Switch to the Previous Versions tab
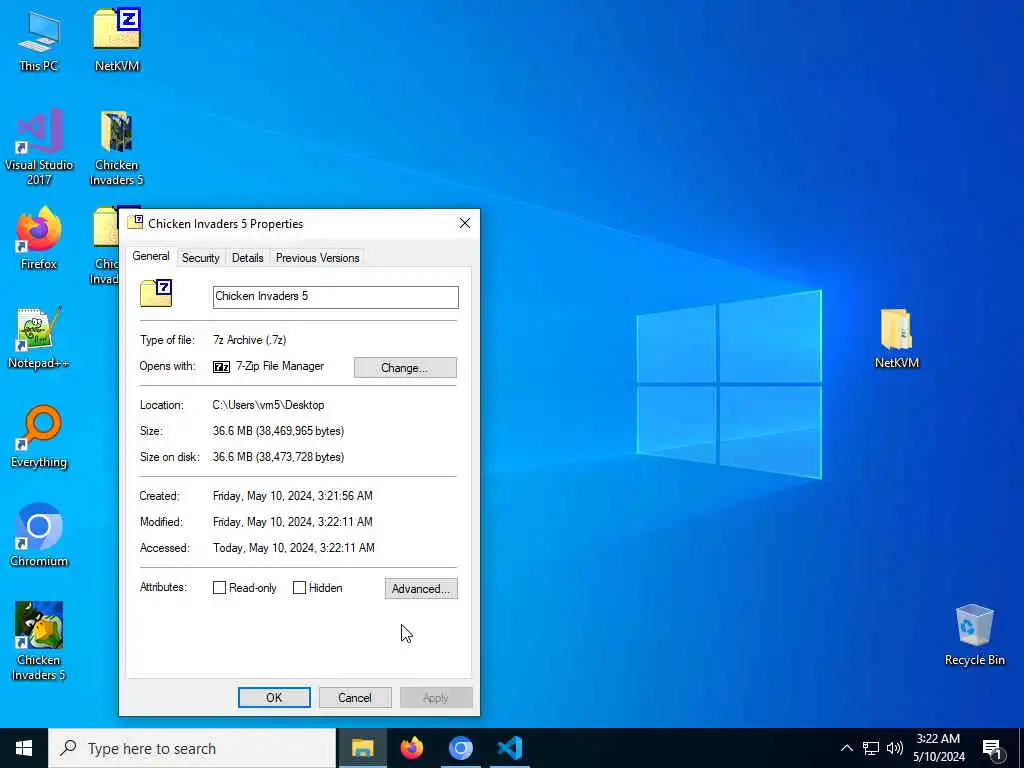The width and height of the screenshot is (1024, 768). [317, 258]
